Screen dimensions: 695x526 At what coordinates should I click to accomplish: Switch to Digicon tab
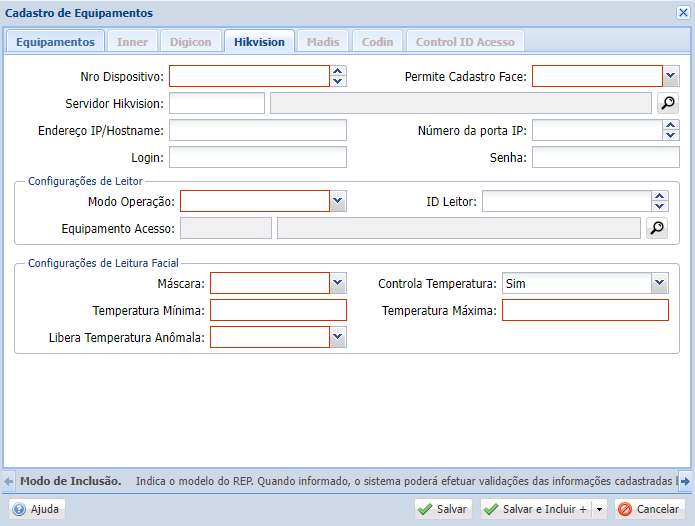[x=191, y=42]
